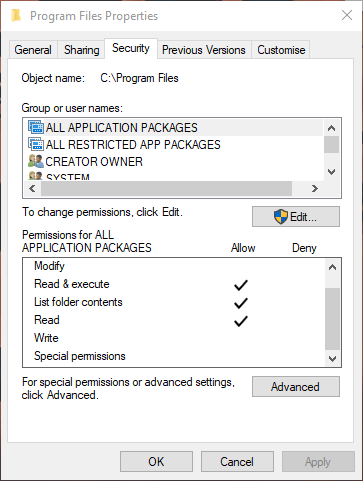The image size is (363, 481).
Task: Switch to the General tab
Action: (33, 50)
